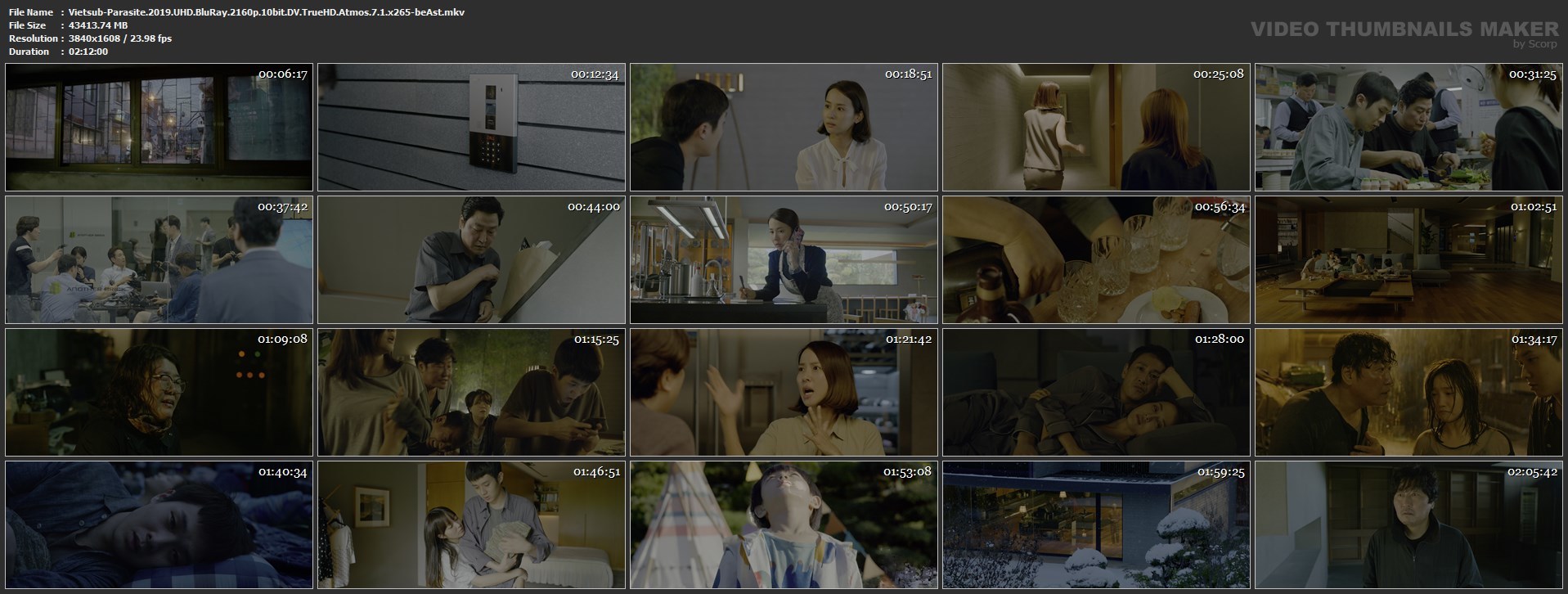
Task: Pick the frame stamped 01:40:34
Action: click(159, 524)
